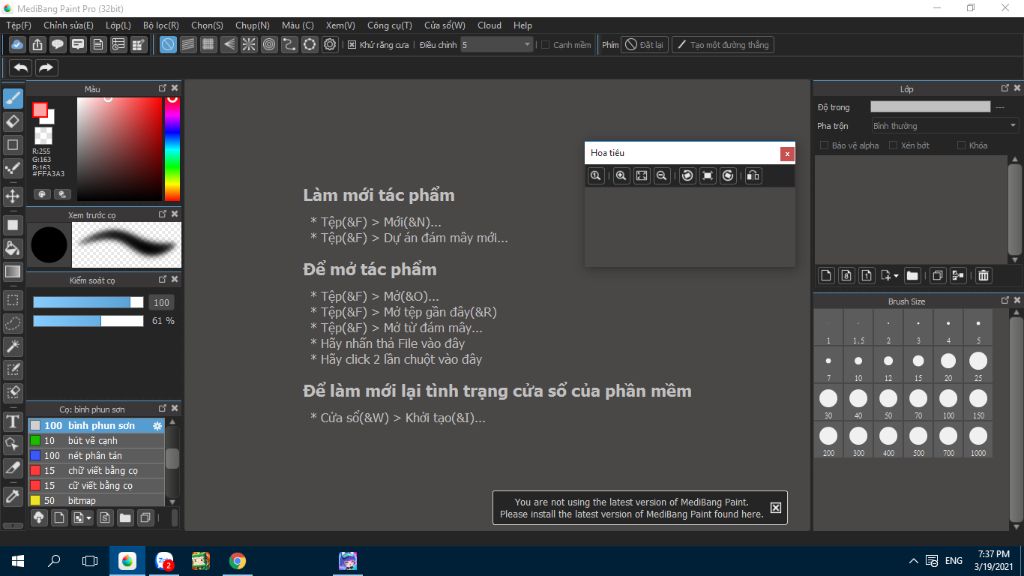Click Zoom in icon in Hoa tiêu panel
This screenshot has height=576, width=1024.
621,176
